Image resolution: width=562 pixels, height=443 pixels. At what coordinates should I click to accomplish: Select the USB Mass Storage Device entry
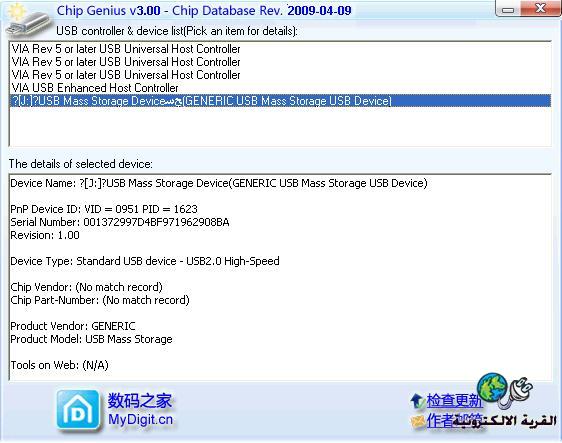click(280, 101)
